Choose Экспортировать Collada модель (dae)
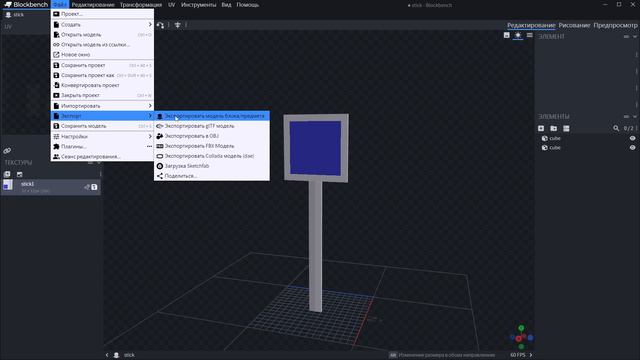Image resolution: width=640 pixels, height=360 pixels. click(212, 156)
